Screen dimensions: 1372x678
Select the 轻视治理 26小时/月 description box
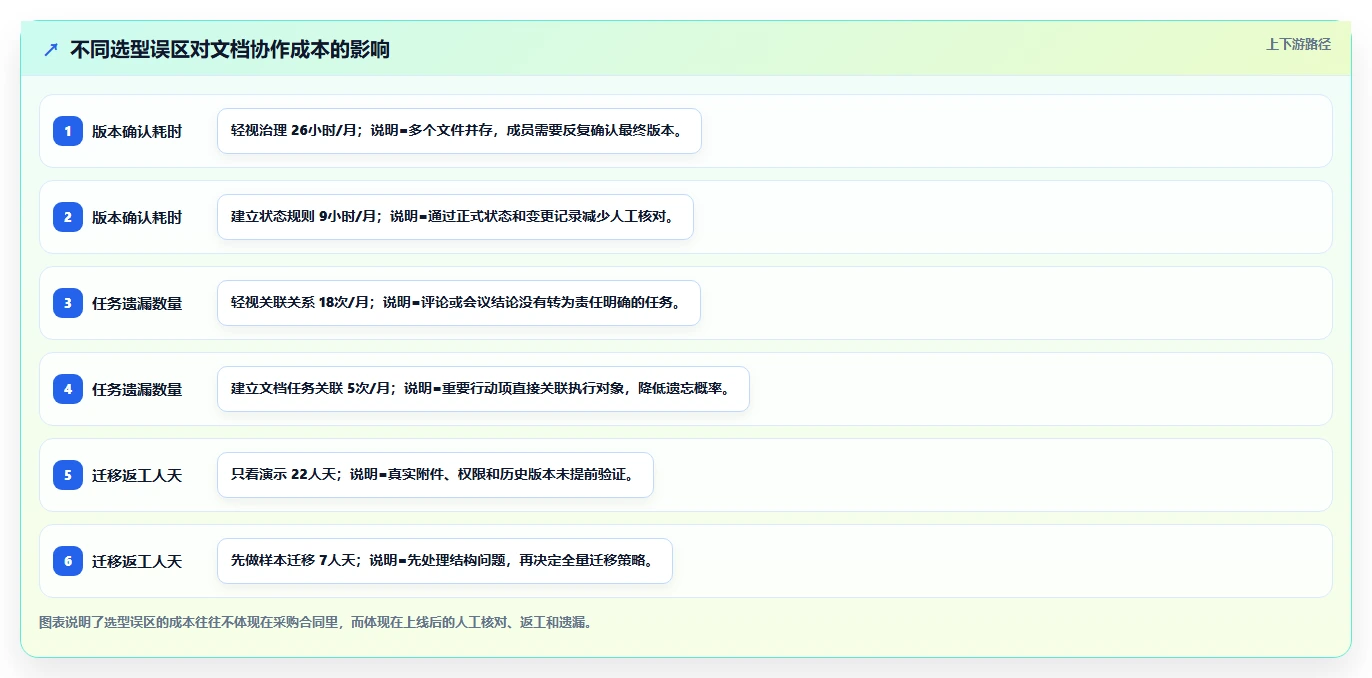click(459, 131)
